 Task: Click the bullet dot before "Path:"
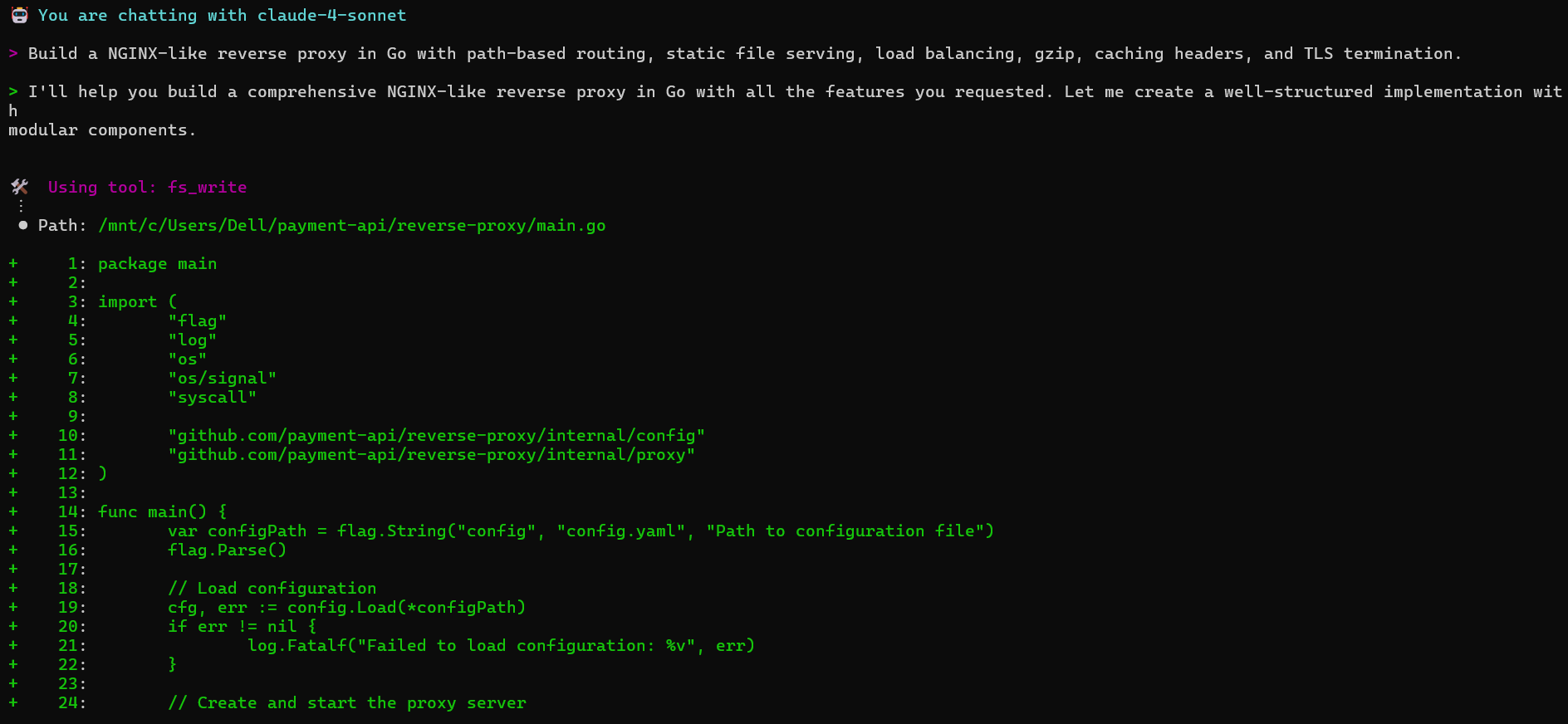point(22,225)
